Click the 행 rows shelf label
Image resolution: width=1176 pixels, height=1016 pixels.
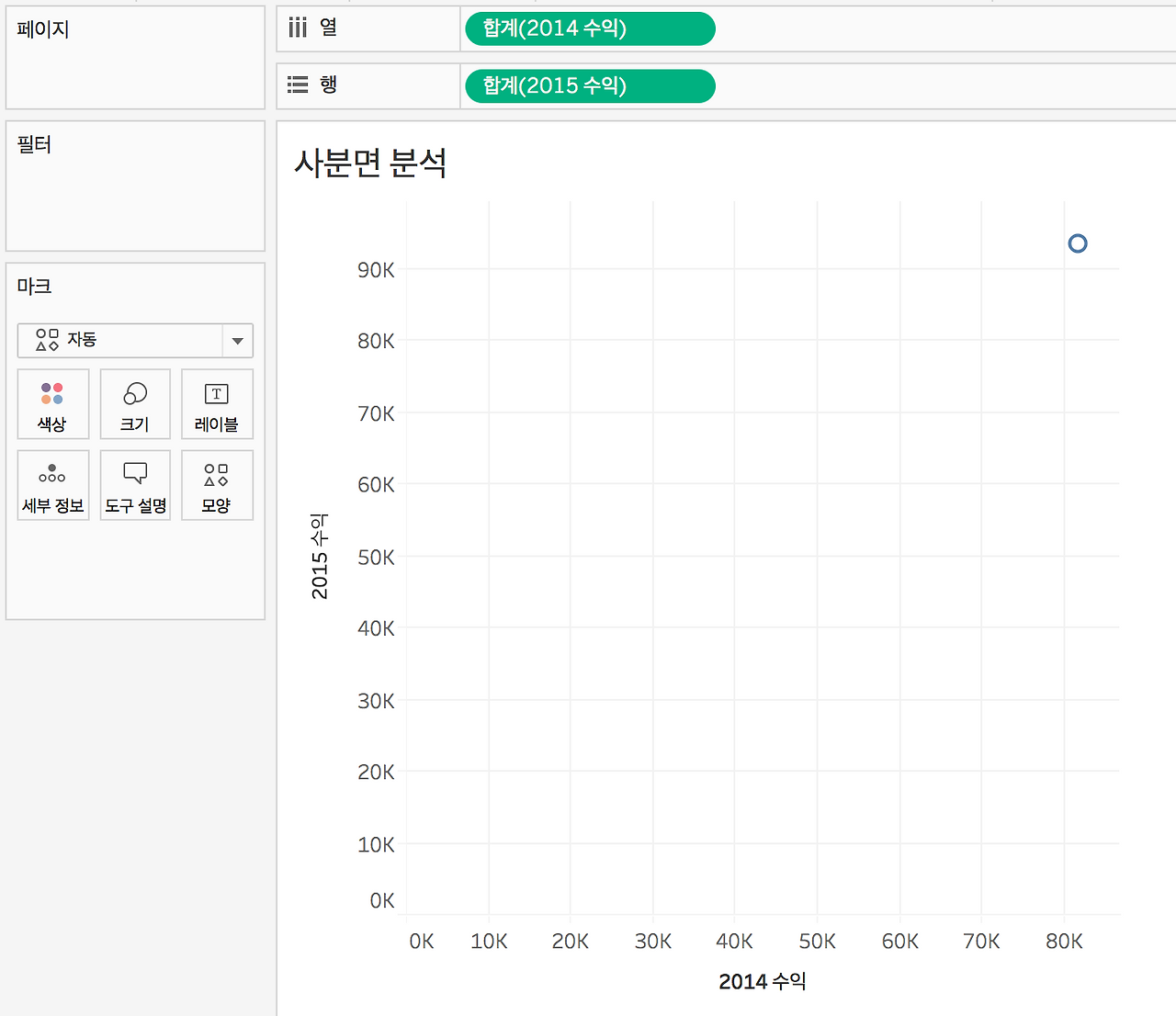[329, 85]
